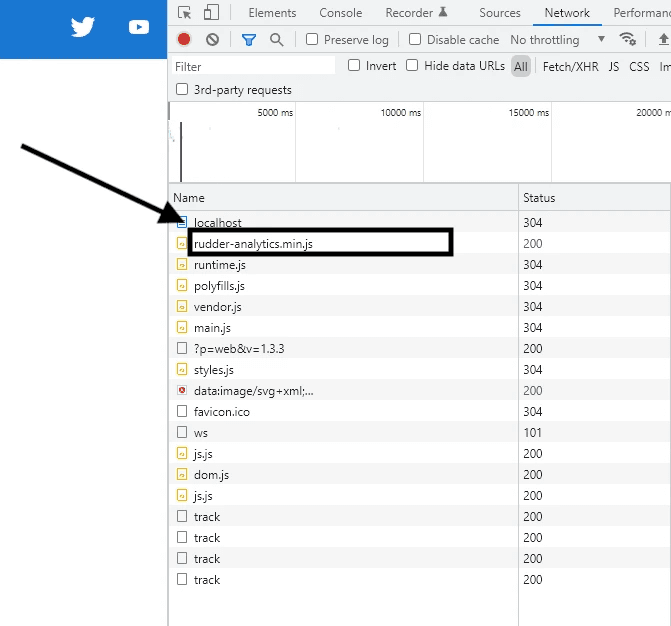The width and height of the screenshot is (671, 626).
Task: Open the YouTube icon link
Action: click(139, 27)
